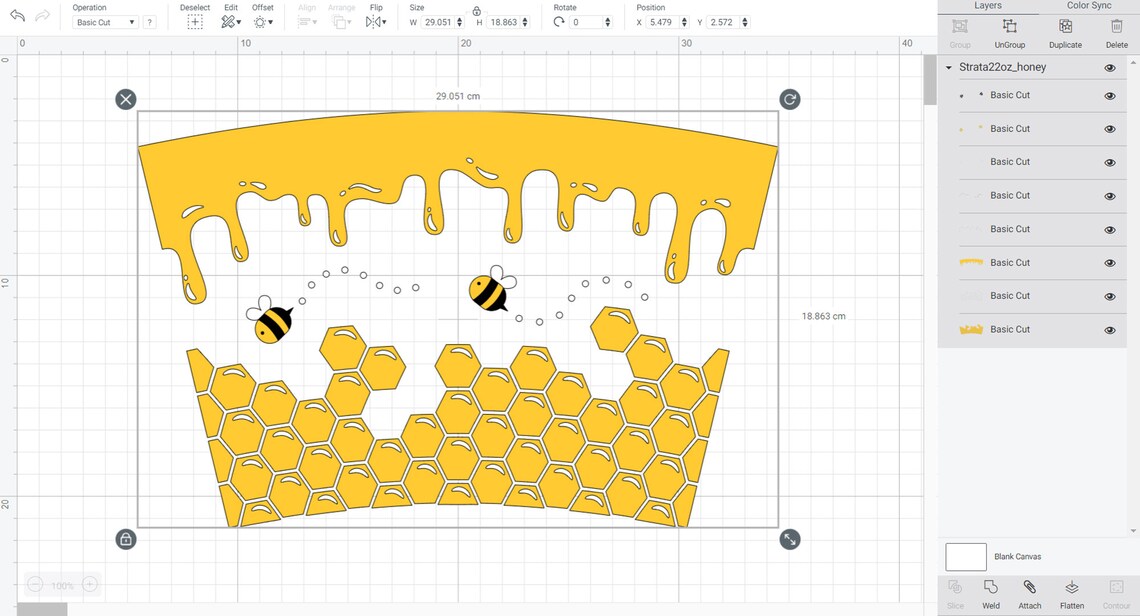Select the Deselect tool

pos(194,21)
